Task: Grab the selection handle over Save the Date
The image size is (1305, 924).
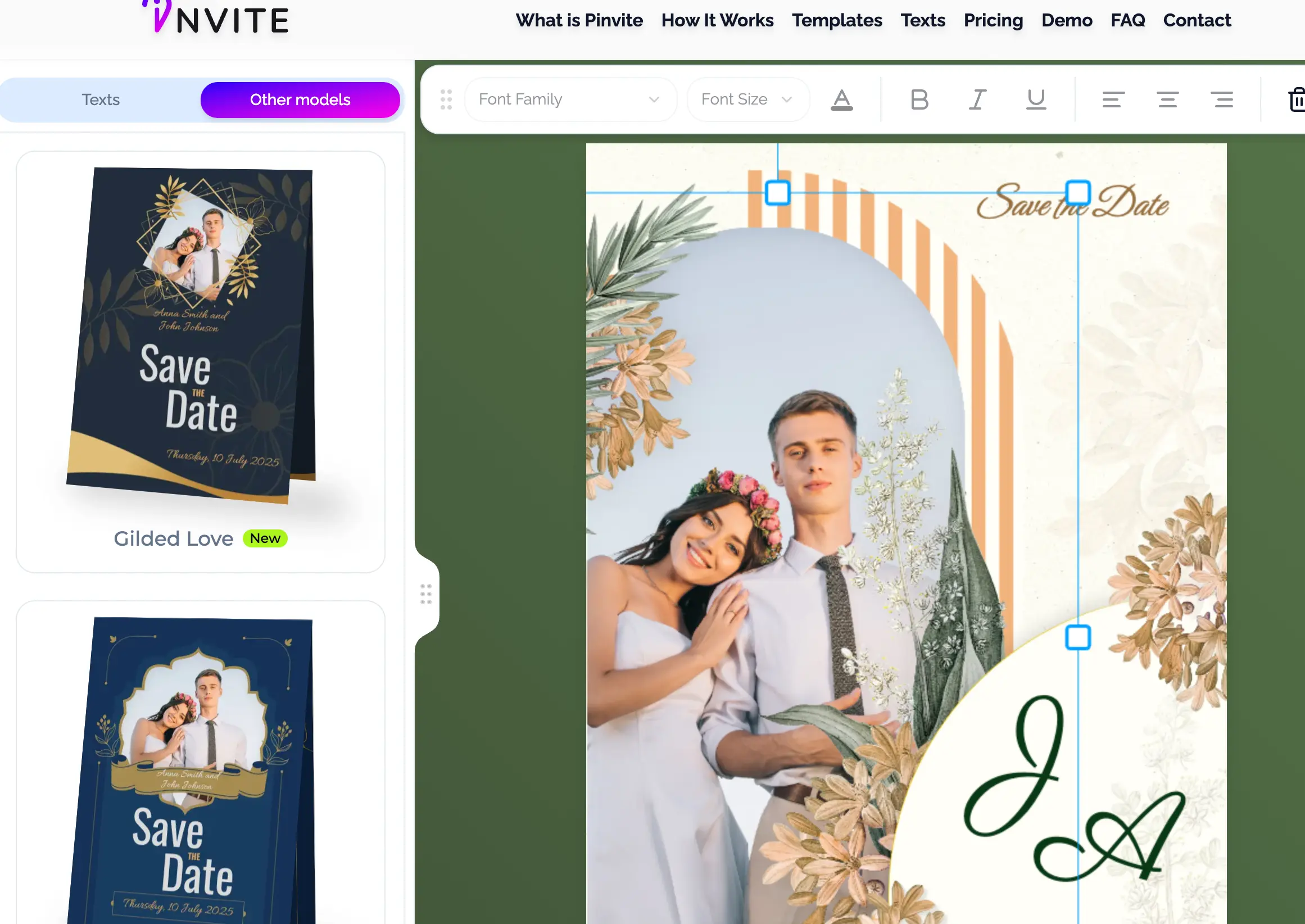Action: pos(1077,193)
